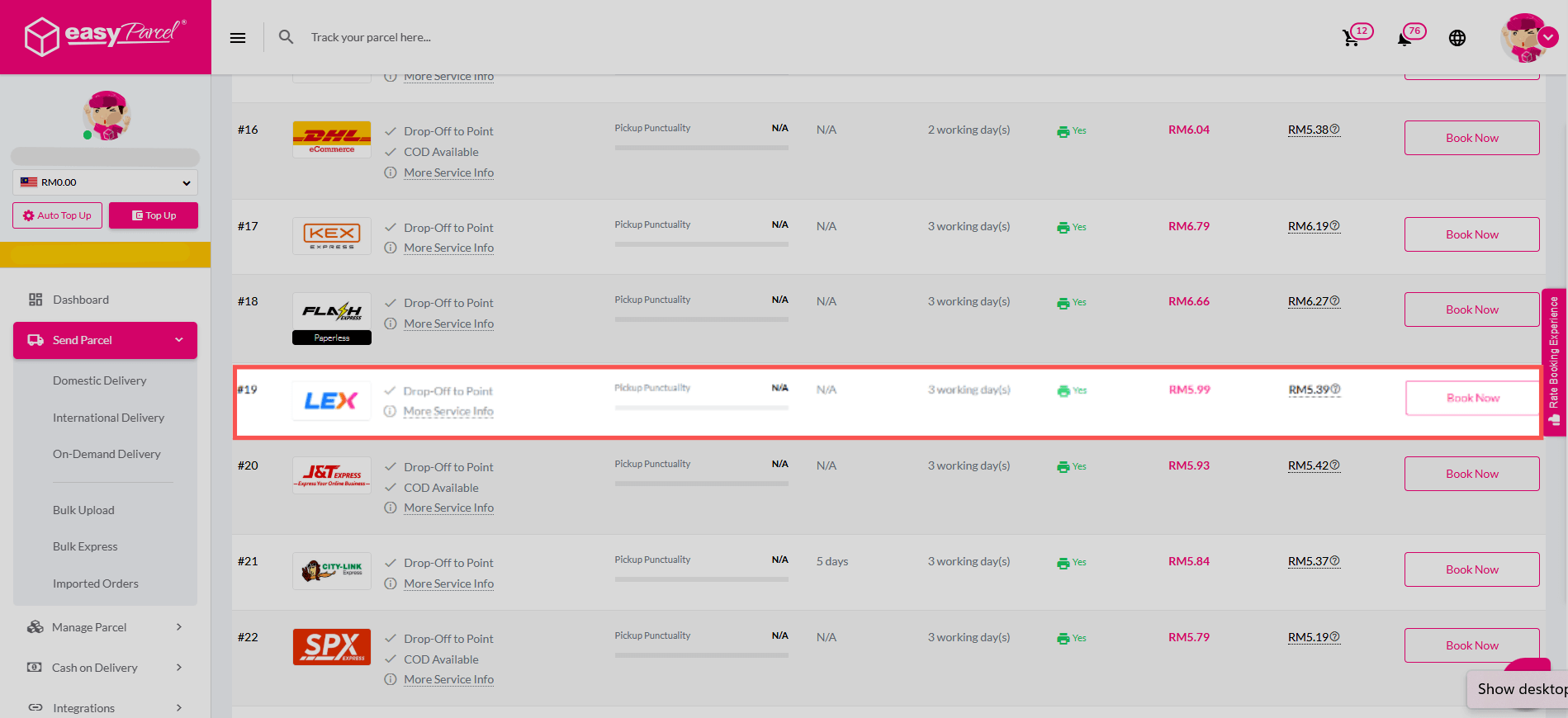Select Domestic Delivery in sidebar
This screenshot has height=718, width=1568.
point(99,380)
